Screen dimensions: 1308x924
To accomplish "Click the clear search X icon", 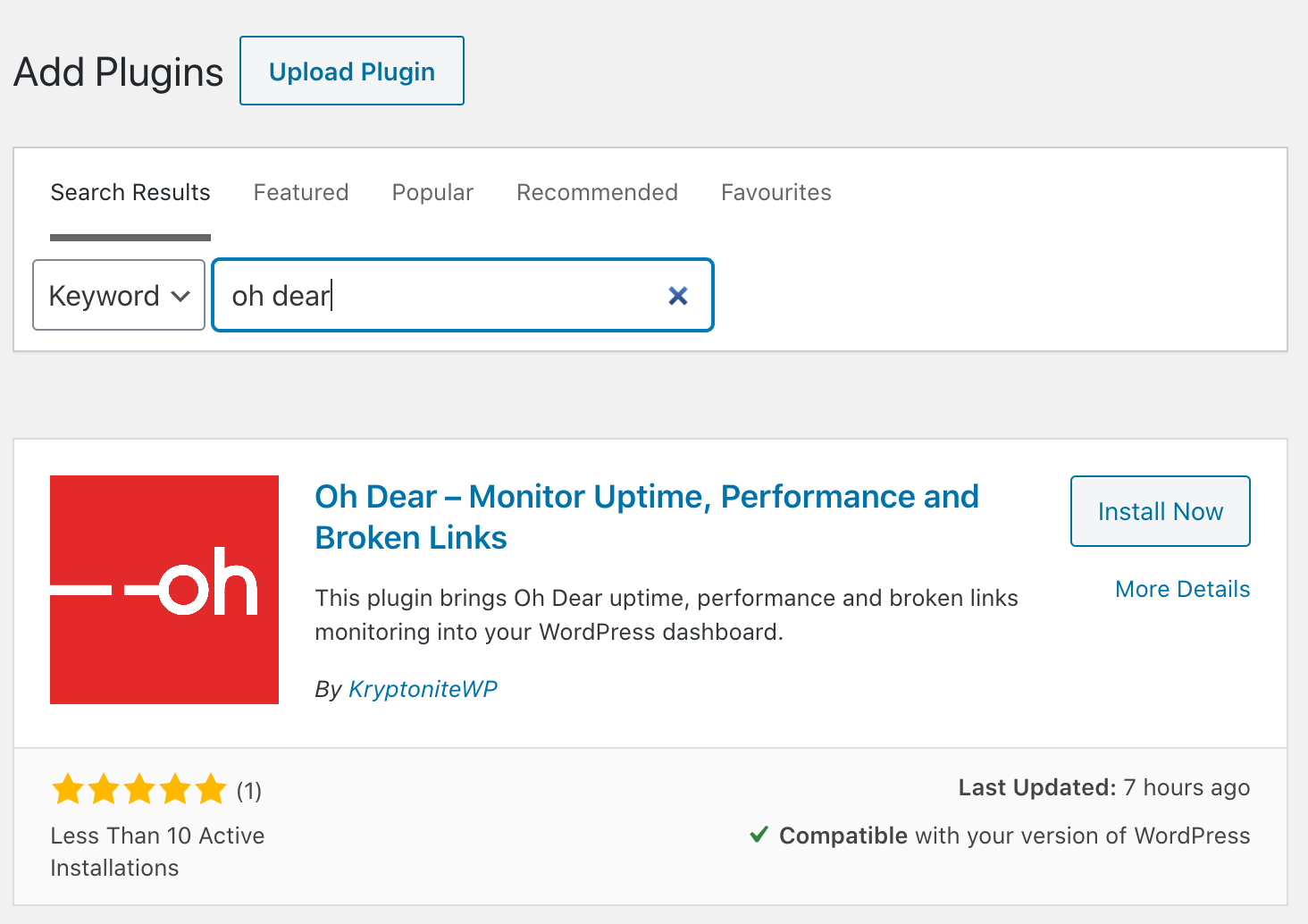I will point(678,295).
